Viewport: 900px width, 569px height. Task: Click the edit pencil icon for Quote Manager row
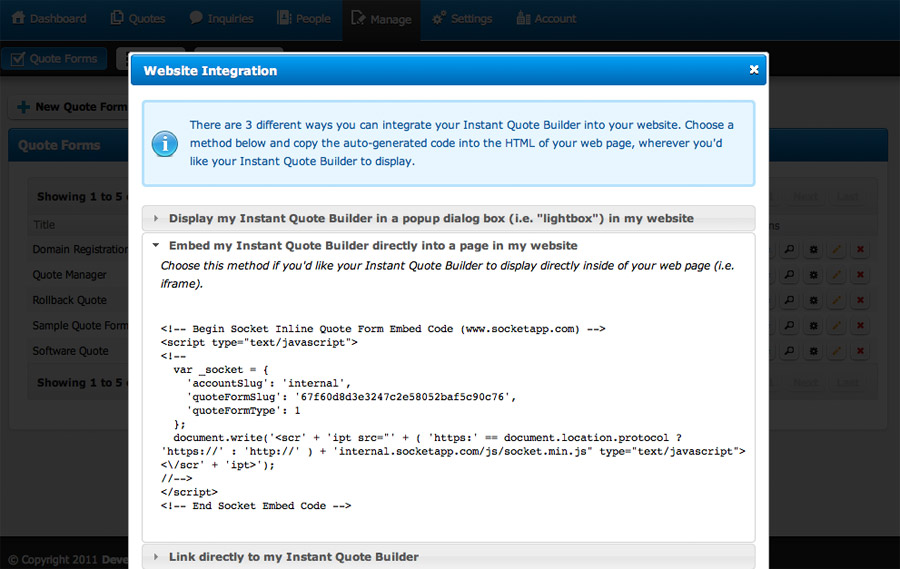coord(836,275)
